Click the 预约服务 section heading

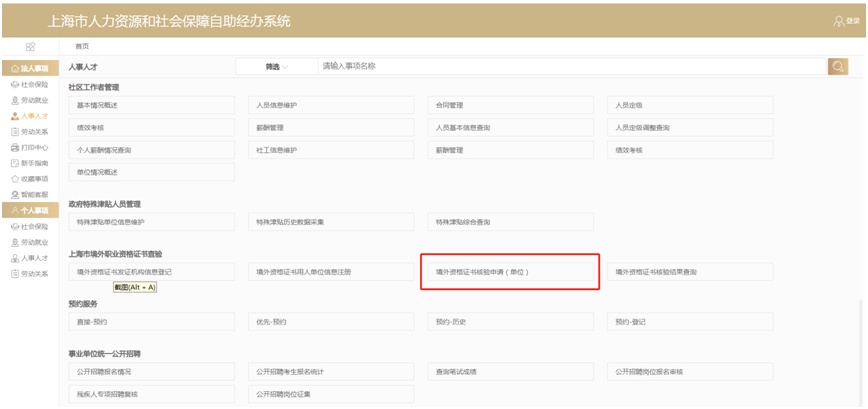tap(82, 304)
